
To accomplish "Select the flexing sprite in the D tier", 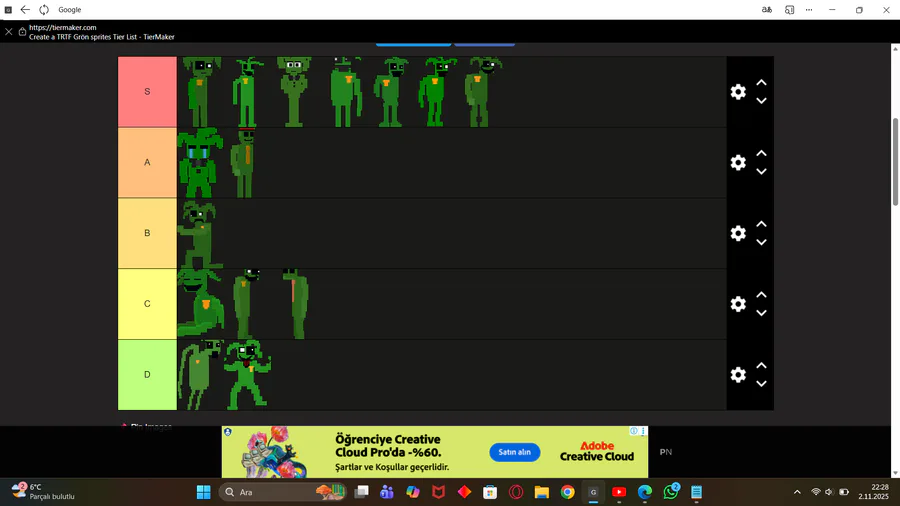I will click(247, 374).
